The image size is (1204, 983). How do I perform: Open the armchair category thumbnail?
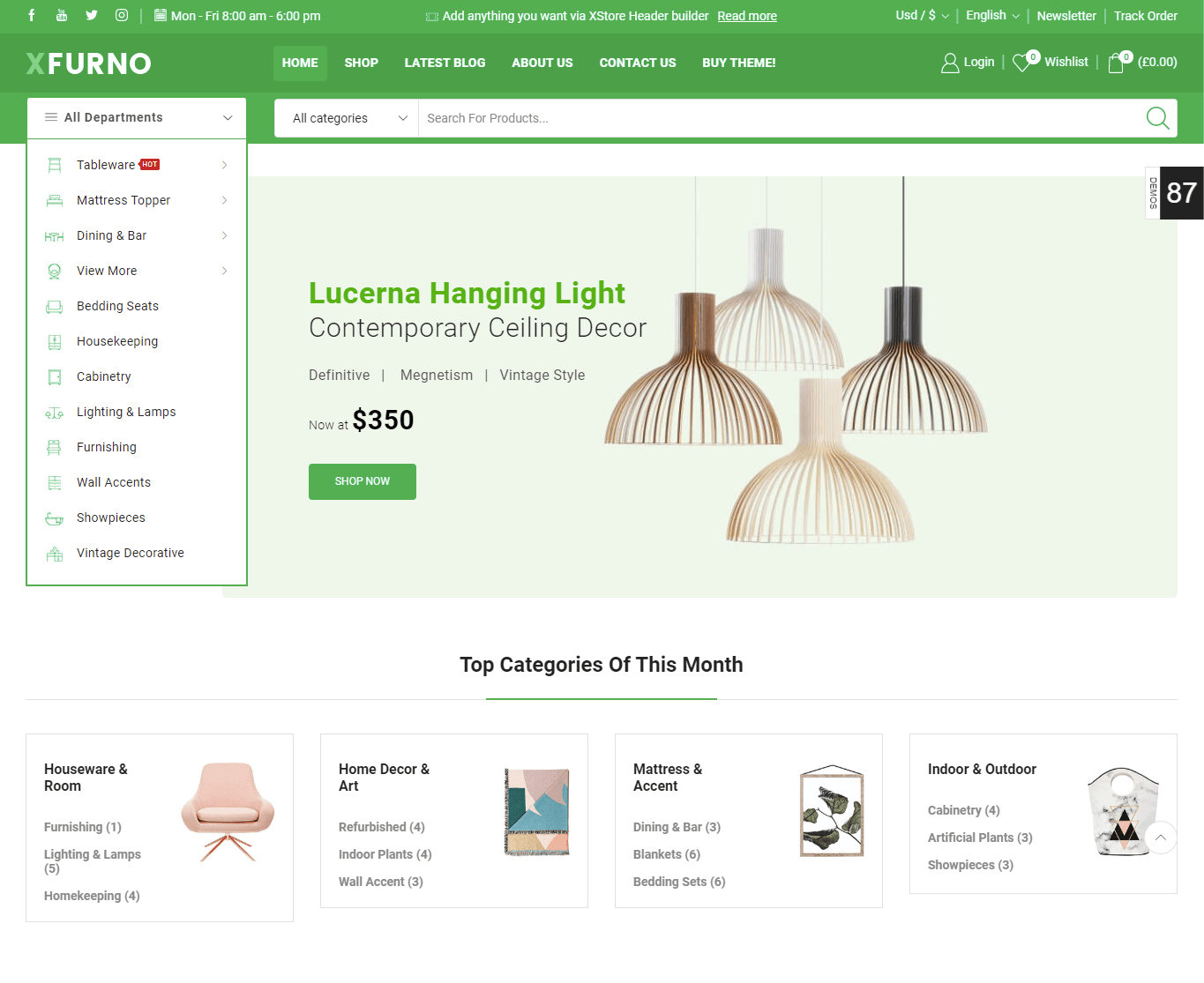(228, 811)
